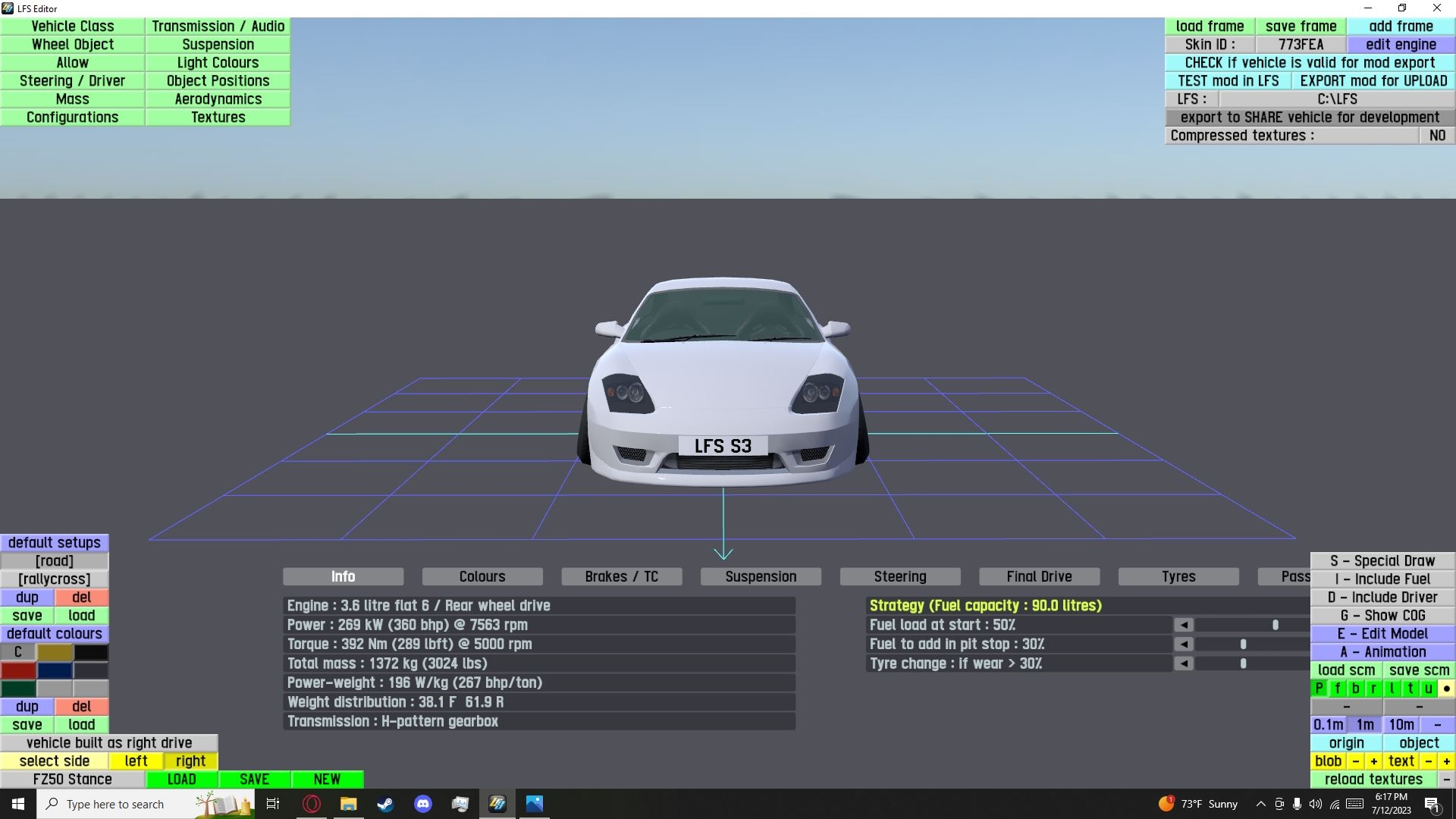The height and width of the screenshot is (819, 1456).
Task: Click EXPORT mod for UPLOAD button
Action: [x=1373, y=81]
